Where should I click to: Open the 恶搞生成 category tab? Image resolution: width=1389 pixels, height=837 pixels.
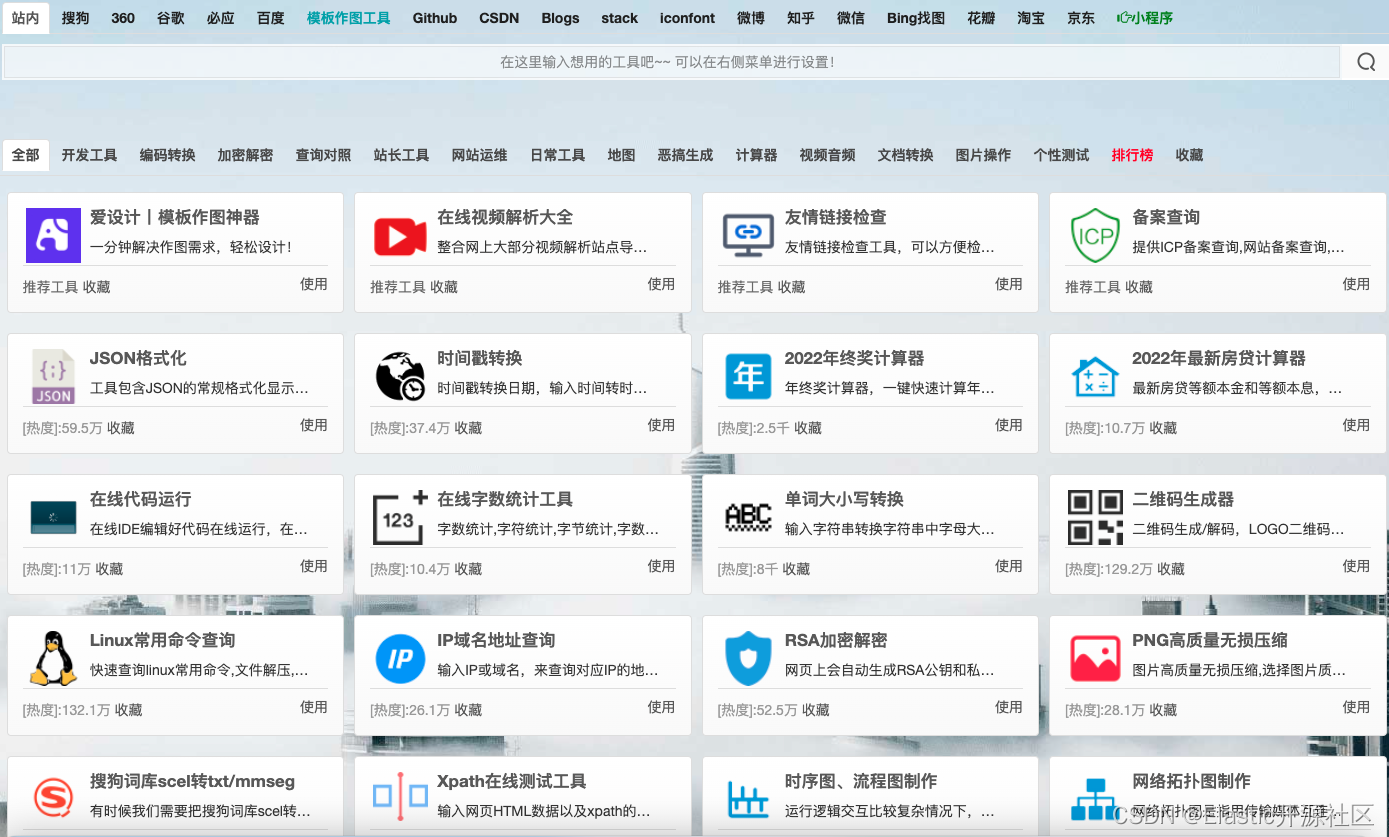[x=685, y=155]
